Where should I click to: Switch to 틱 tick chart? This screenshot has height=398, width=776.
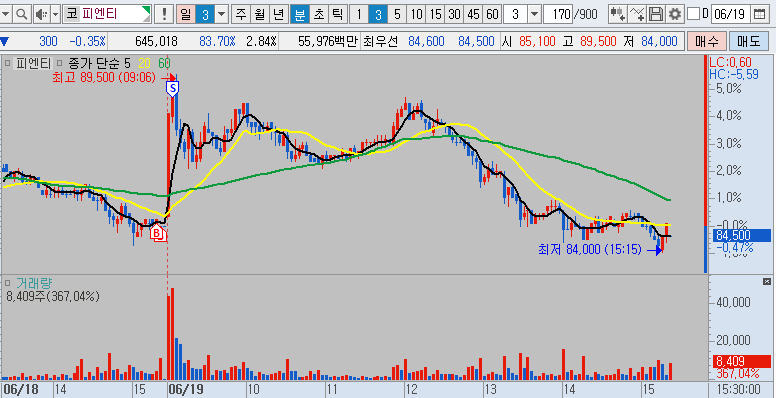[337, 14]
